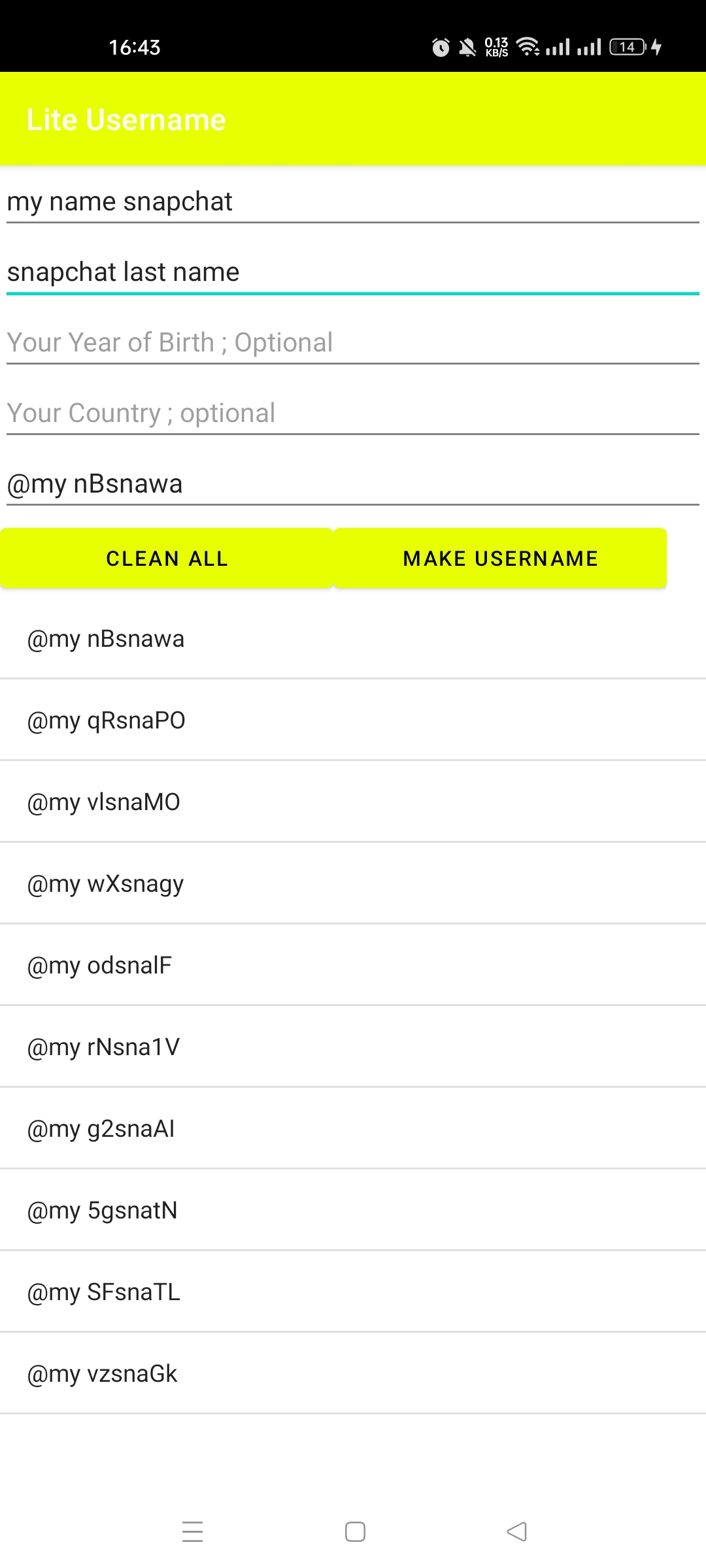
Task: Open recent apps navigation menu icon
Action: (192, 1531)
